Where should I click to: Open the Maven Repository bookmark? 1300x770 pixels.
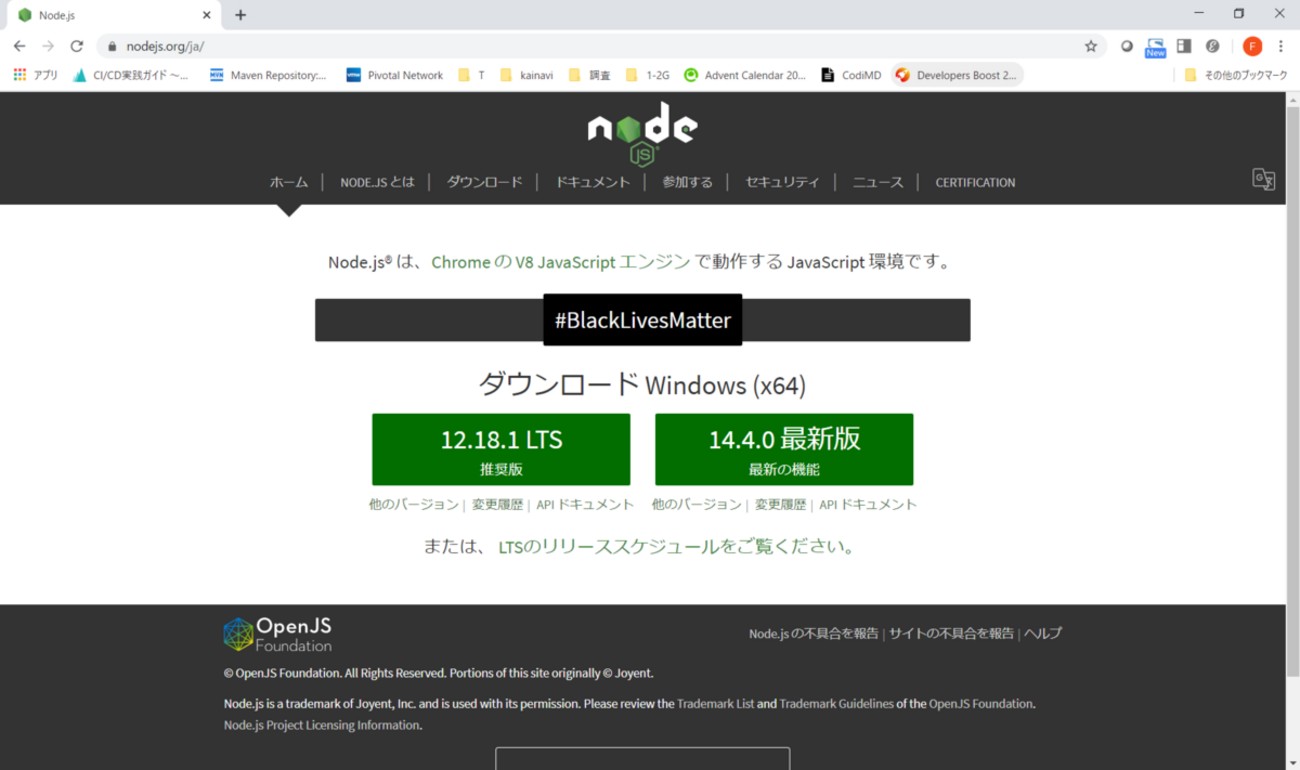[268, 75]
